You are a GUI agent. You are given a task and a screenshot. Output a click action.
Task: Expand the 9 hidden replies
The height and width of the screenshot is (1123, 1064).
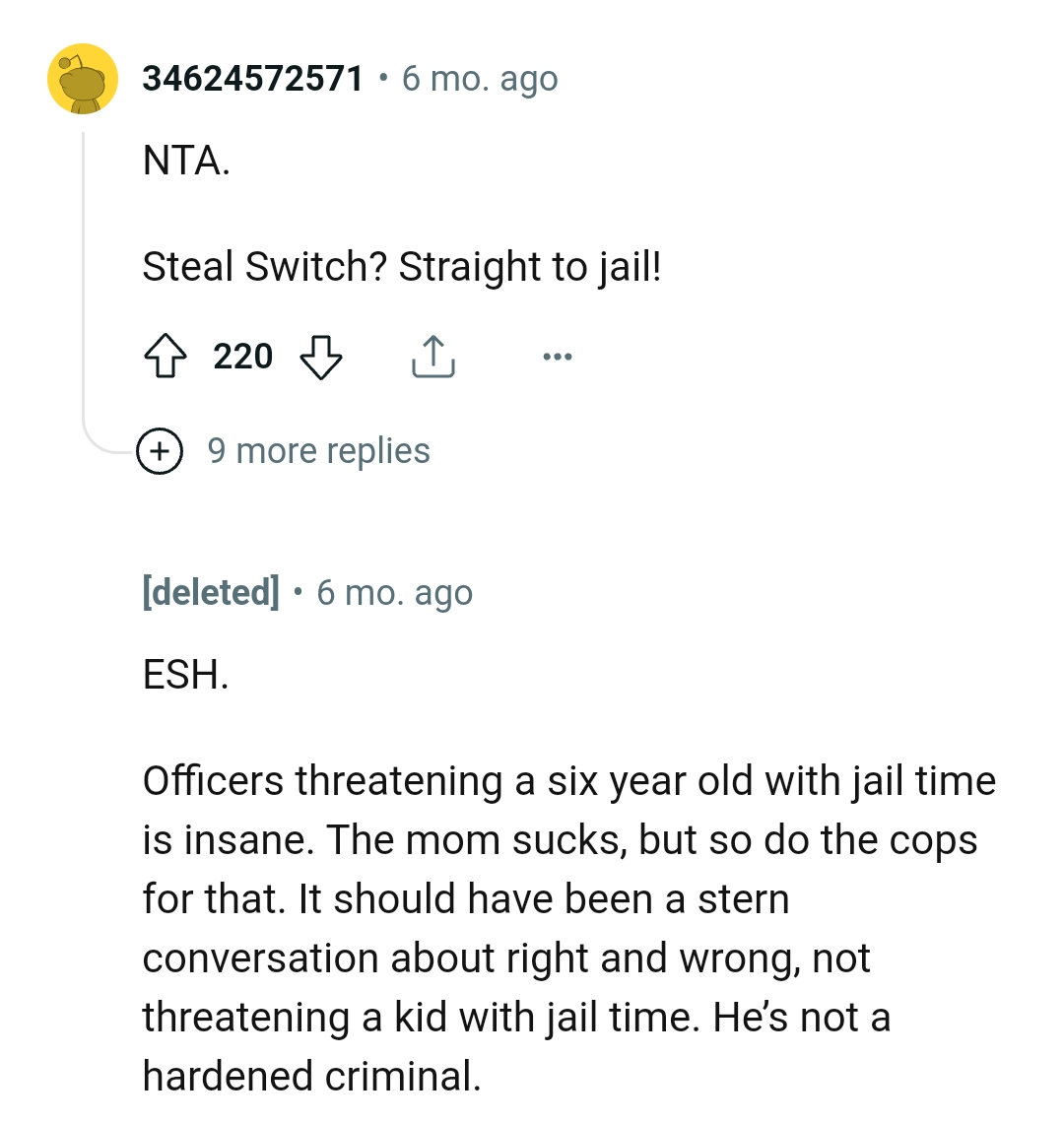(319, 450)
